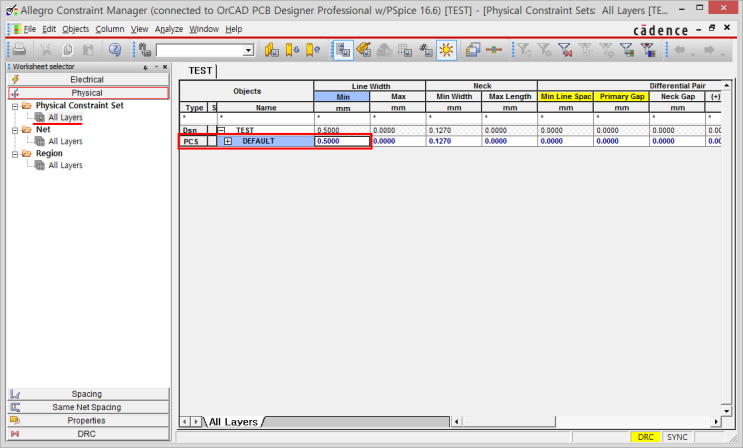Click the yellow bookmark icon with down arrow
This screenshot has width=743, height=448.
click(x=292, y=50)
